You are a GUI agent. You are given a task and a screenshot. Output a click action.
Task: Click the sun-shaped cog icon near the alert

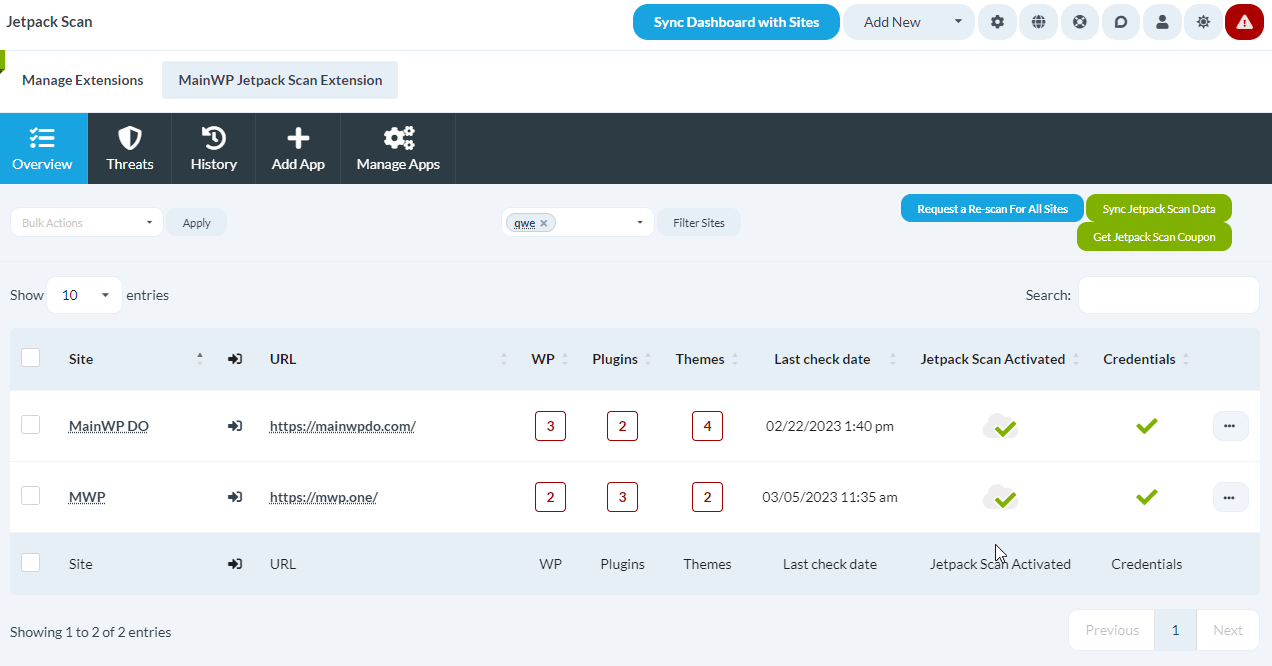tap(1203, 21)
